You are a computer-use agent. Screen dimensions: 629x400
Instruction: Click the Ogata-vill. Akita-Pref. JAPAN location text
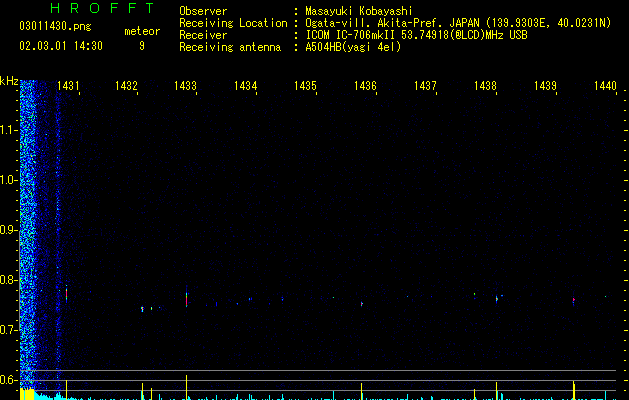pos(458,23)
